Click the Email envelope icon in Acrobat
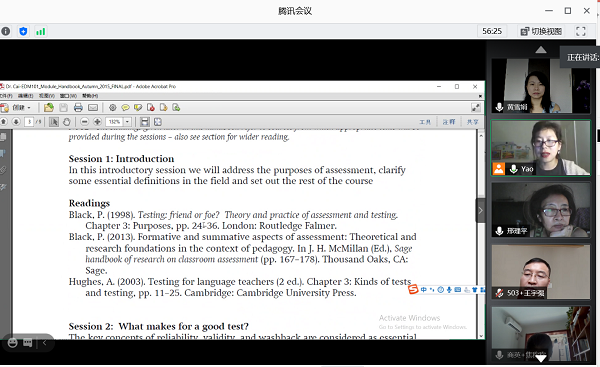The height and width of the screenshot is (367, 600). pyautogui.click(x=93, y=108)
